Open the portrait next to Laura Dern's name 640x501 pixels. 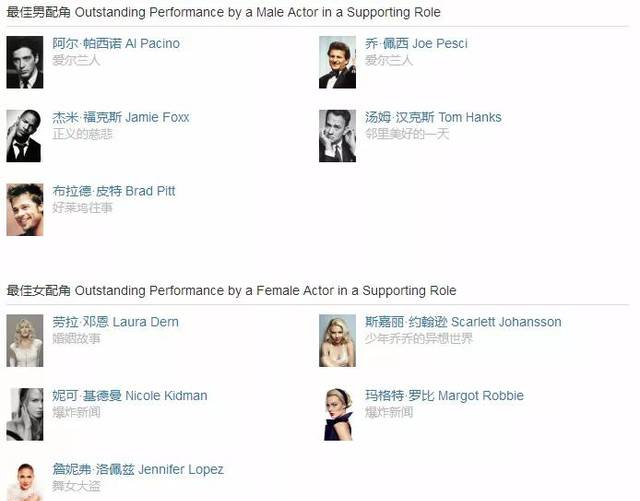[24, 340]
